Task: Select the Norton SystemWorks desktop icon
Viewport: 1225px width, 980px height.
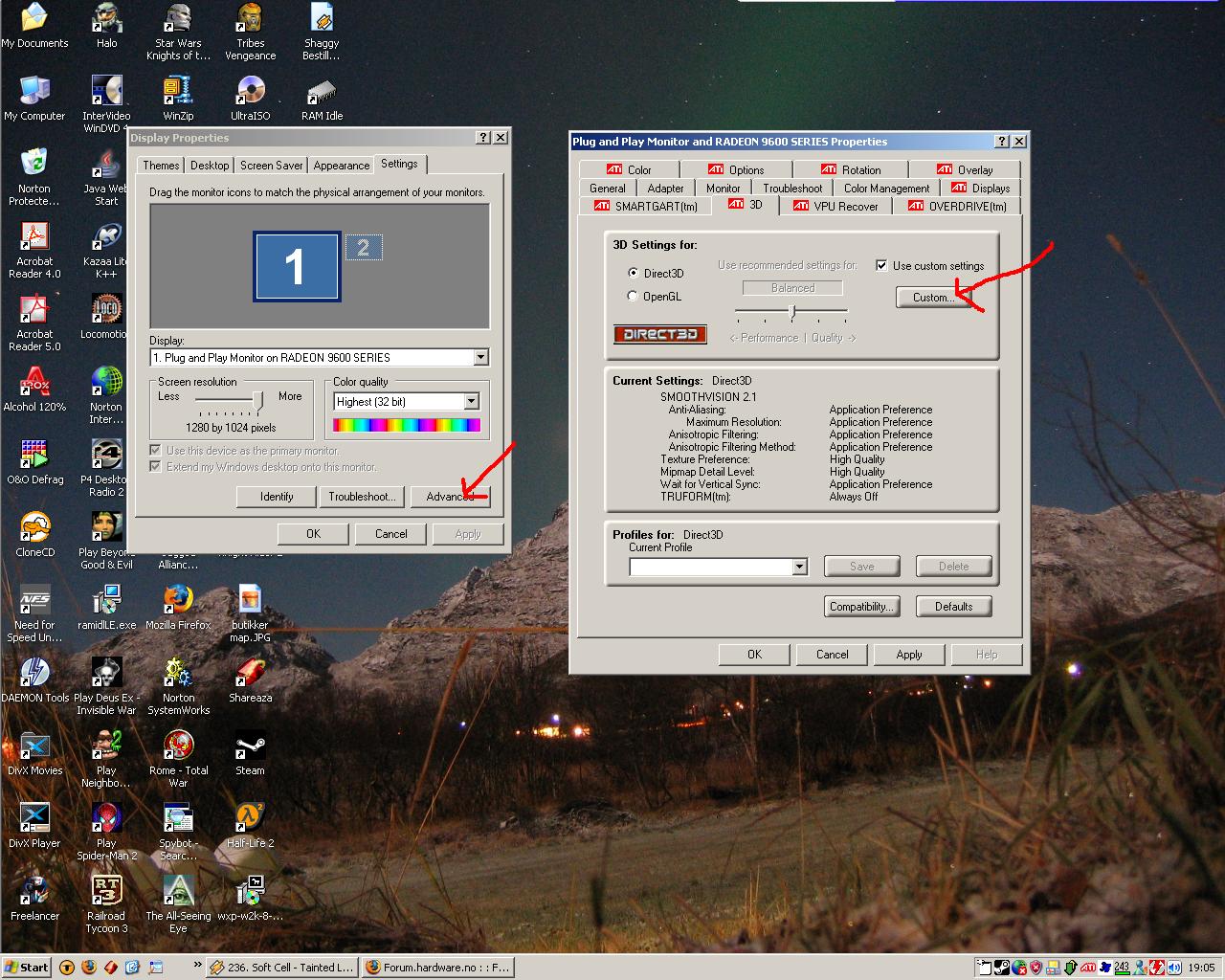Action: 178,686
